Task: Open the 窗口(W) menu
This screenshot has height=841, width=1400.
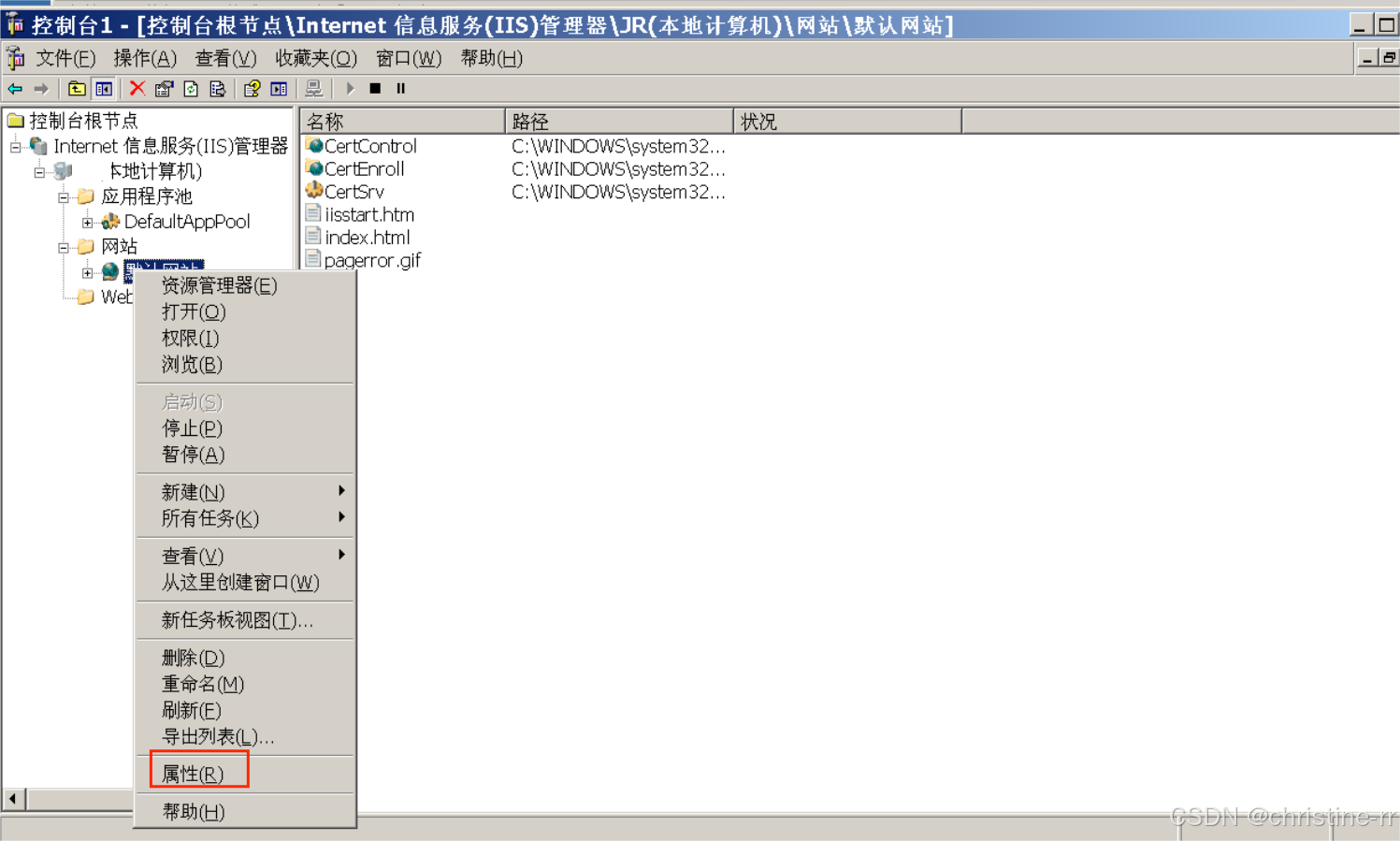Action: click(x=409, y=59)
